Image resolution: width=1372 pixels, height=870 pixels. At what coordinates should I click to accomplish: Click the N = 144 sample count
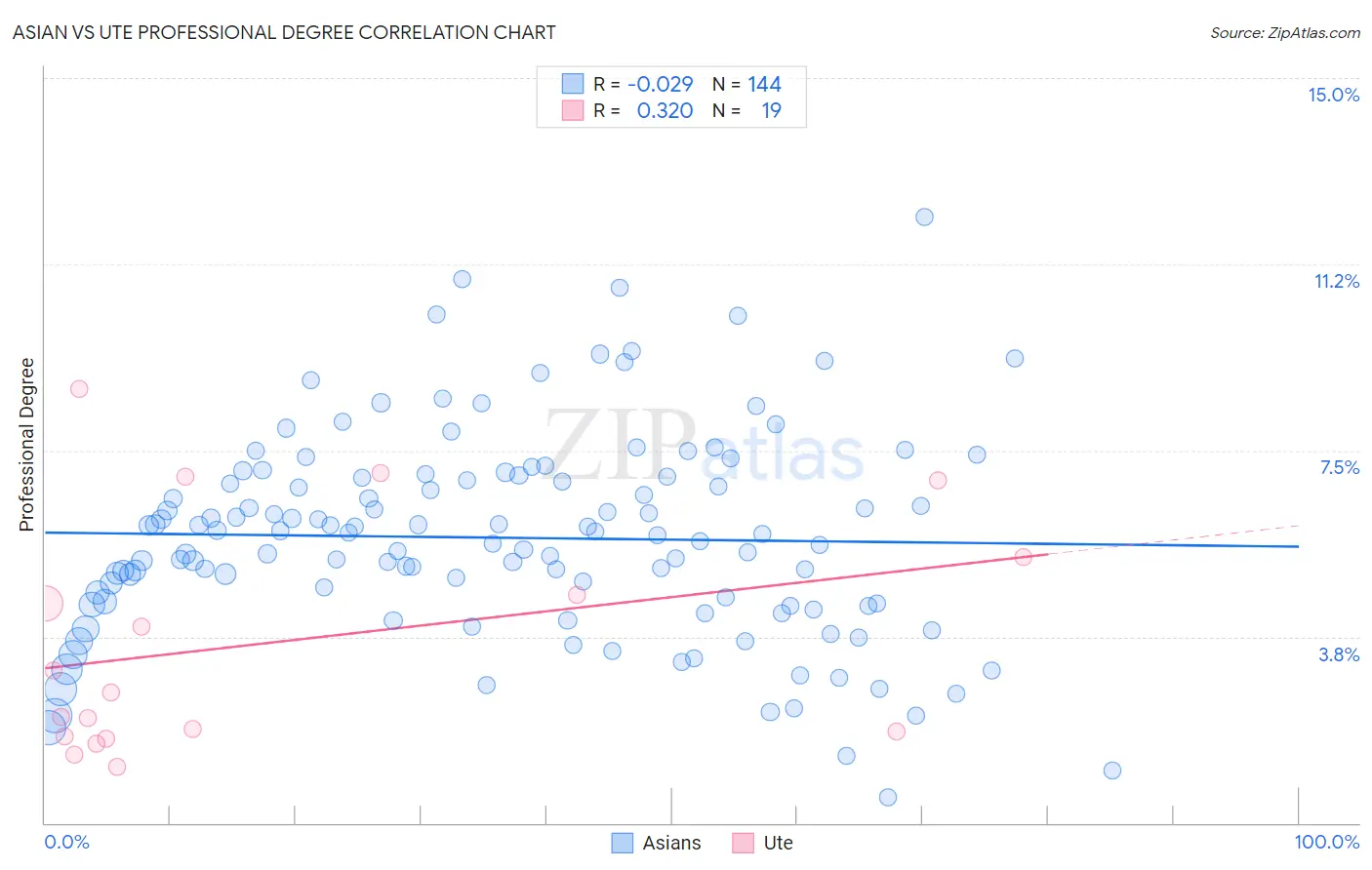coord(747,84)
